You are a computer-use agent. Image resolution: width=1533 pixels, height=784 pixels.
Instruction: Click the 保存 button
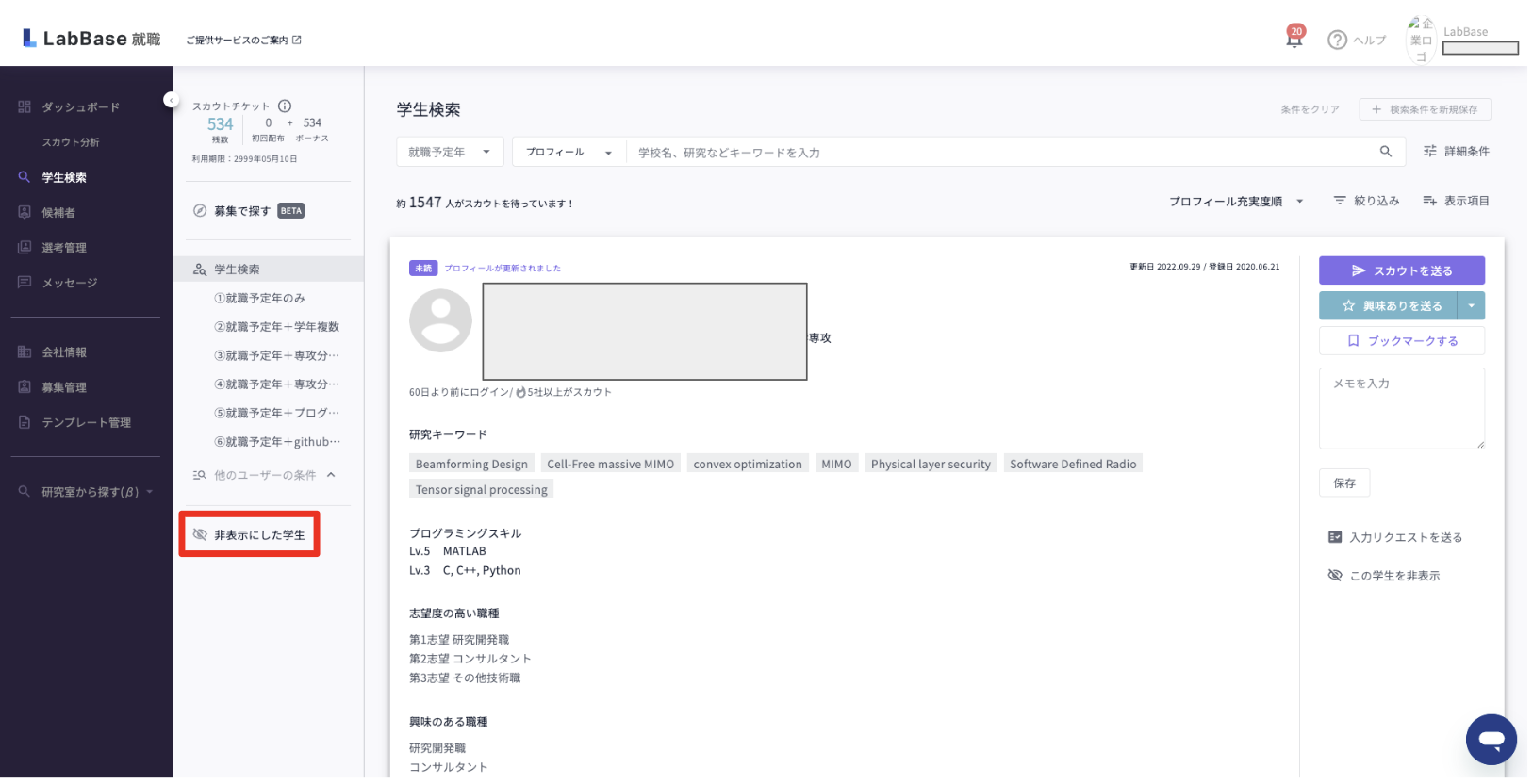pos(1344,482)
